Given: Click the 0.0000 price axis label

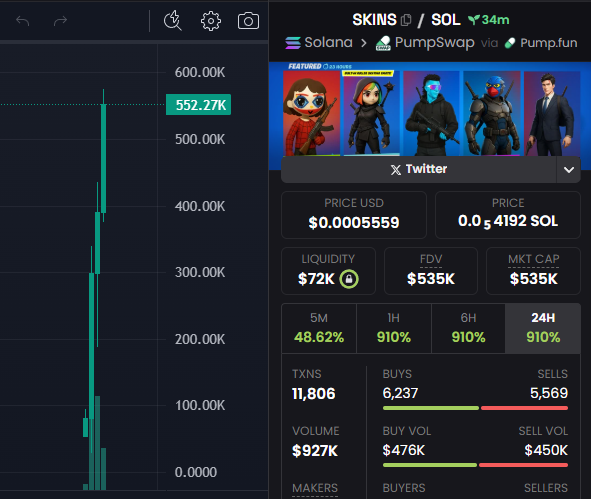Looking at the screenshot, I should click(x=196, y=472).
